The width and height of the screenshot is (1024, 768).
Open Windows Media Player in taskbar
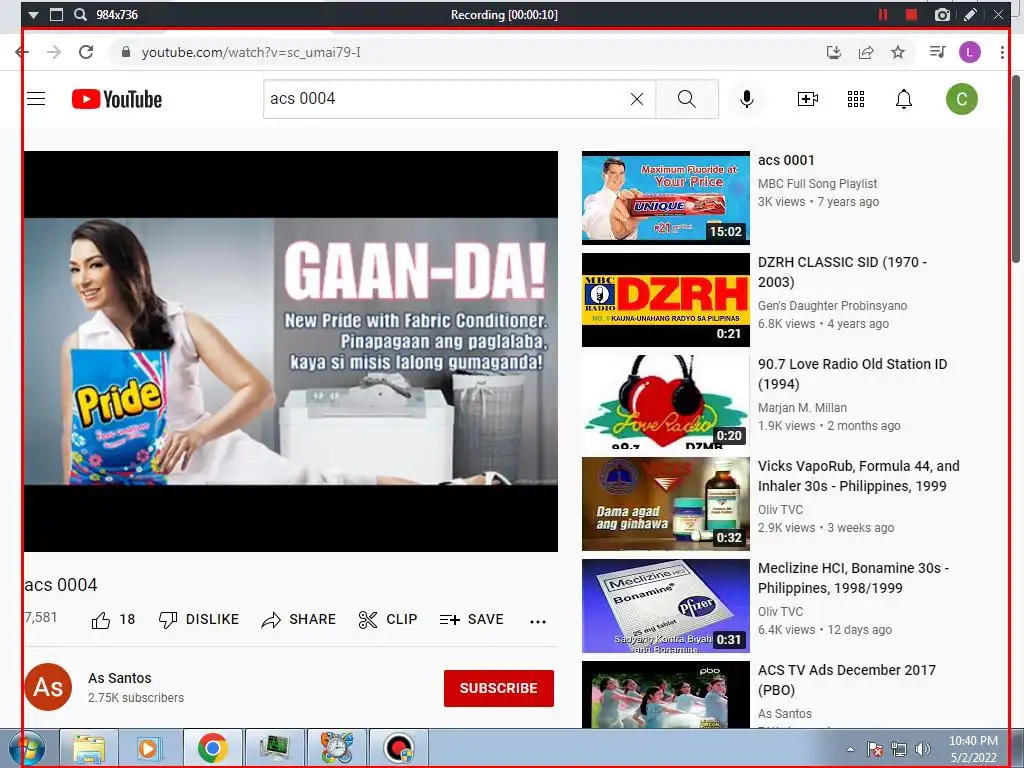tap(150, 748)
